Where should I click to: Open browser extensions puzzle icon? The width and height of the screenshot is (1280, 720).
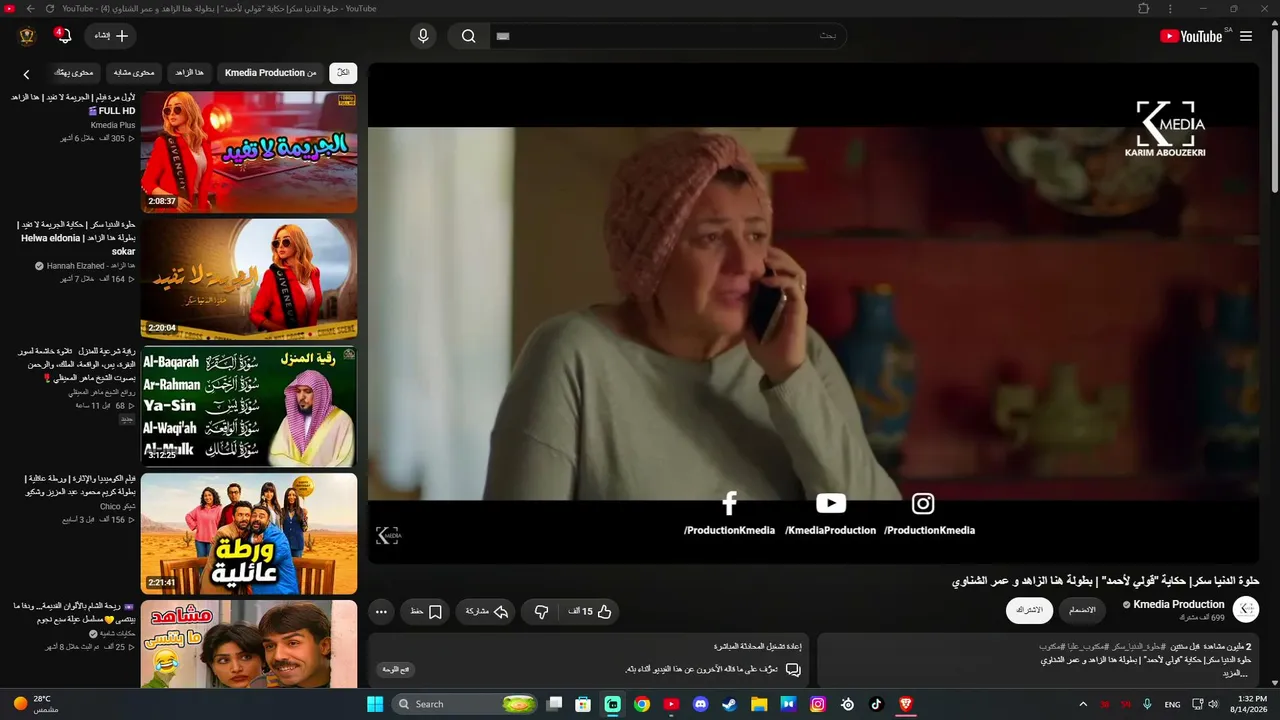point(1144,8)
